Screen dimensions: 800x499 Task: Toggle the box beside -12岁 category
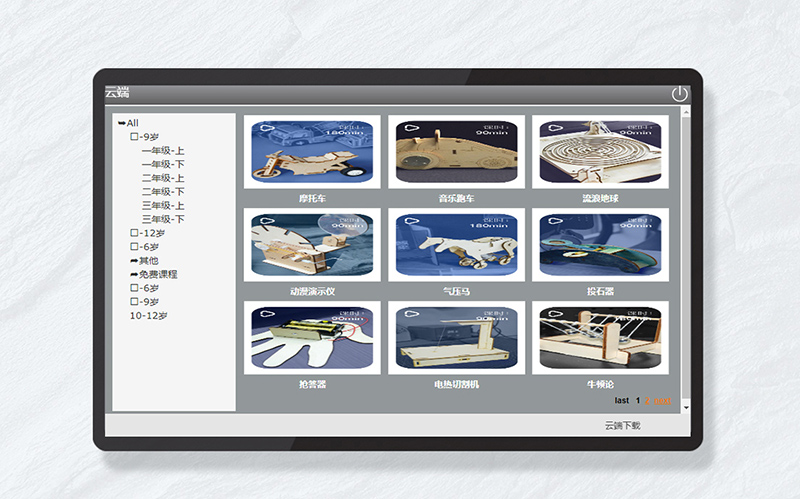(x=134, y=233)
